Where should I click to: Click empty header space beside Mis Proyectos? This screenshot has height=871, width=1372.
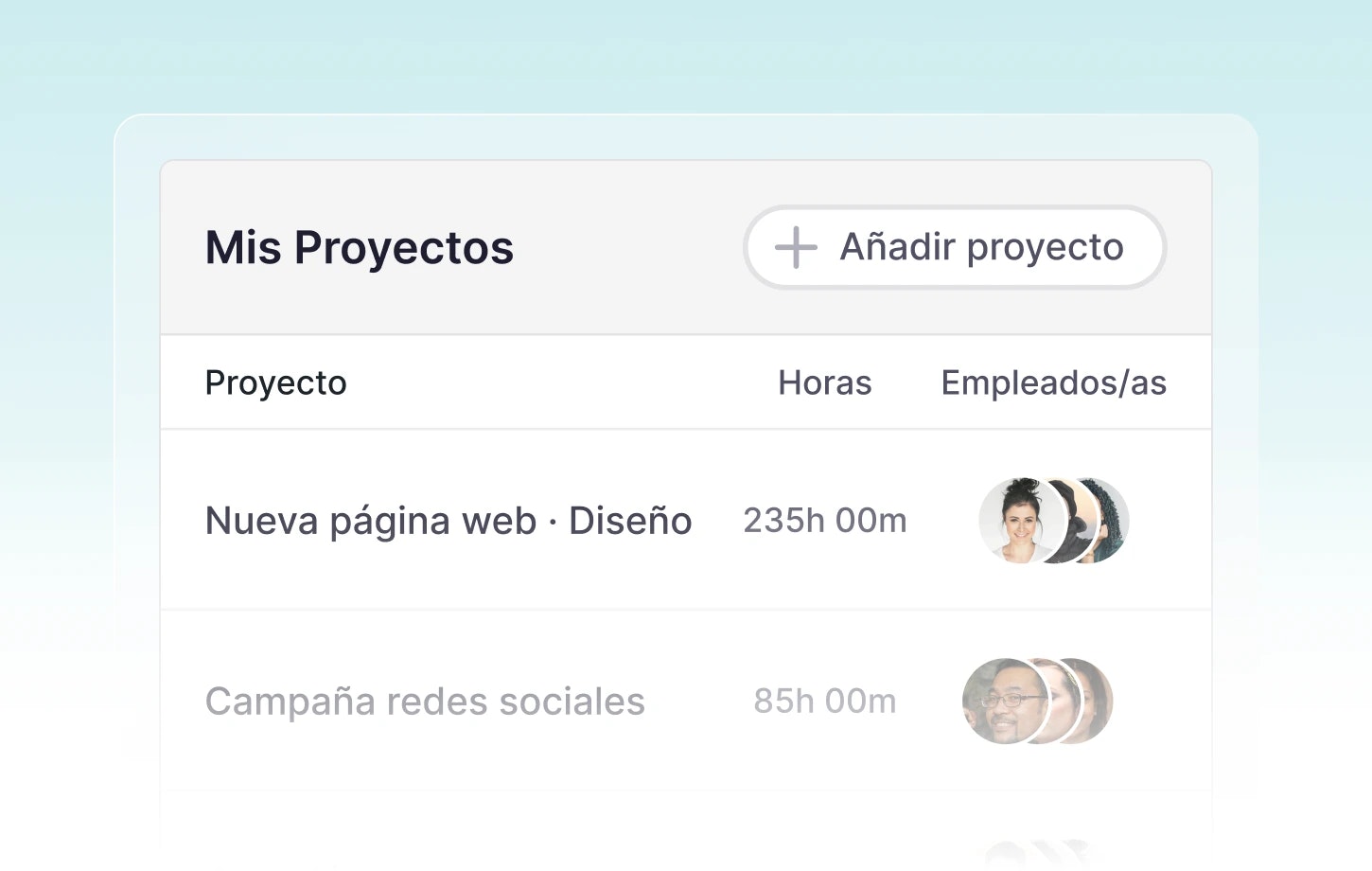point(624,248)
